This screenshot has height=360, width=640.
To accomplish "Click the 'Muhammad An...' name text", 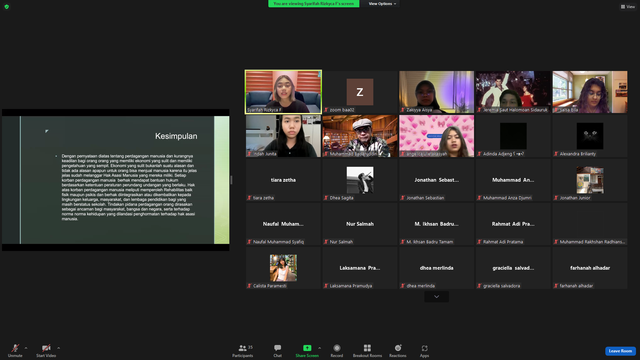I will coord(513,180).
